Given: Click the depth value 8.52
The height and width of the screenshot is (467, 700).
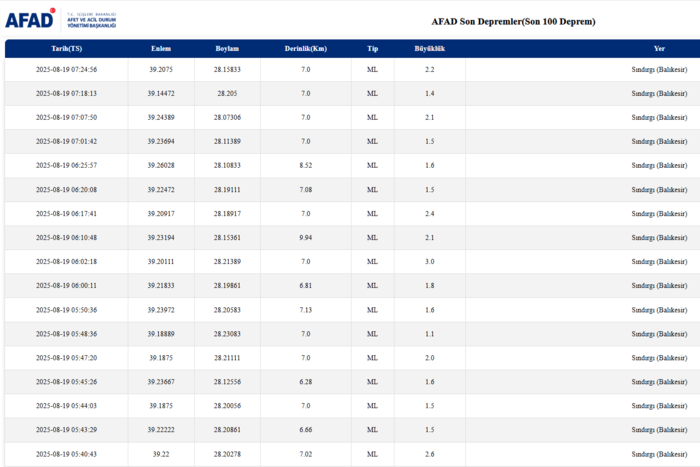Looking at the screenshot, I should pos(305,166).
